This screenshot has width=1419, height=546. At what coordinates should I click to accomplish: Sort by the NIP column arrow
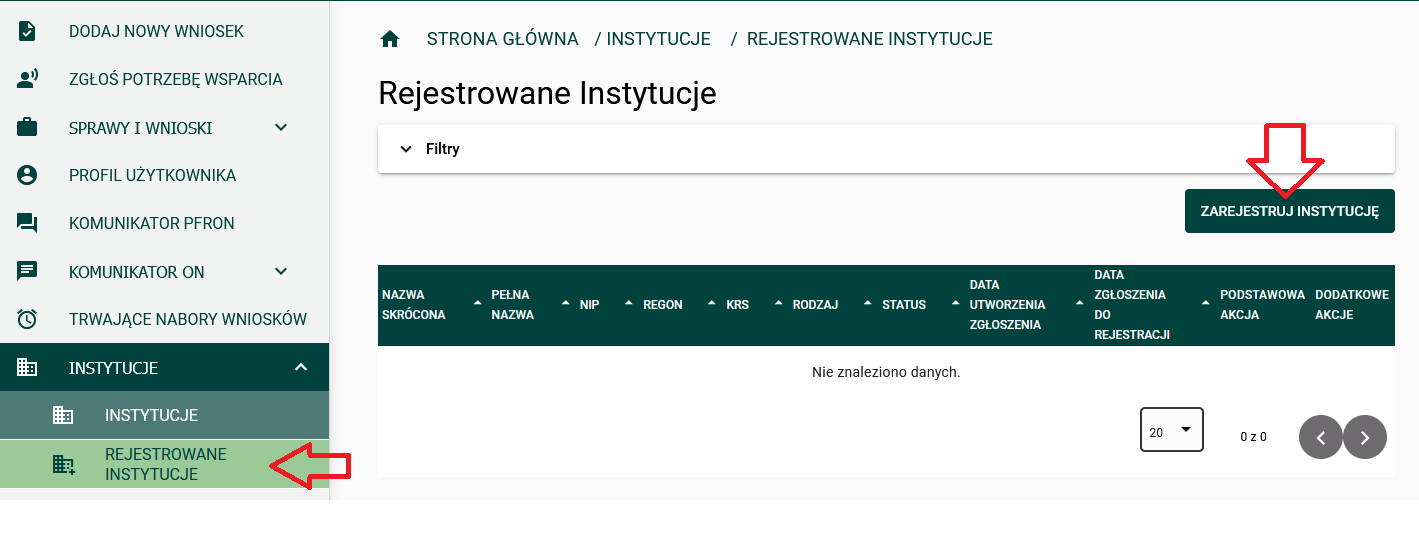click(628, 302)
